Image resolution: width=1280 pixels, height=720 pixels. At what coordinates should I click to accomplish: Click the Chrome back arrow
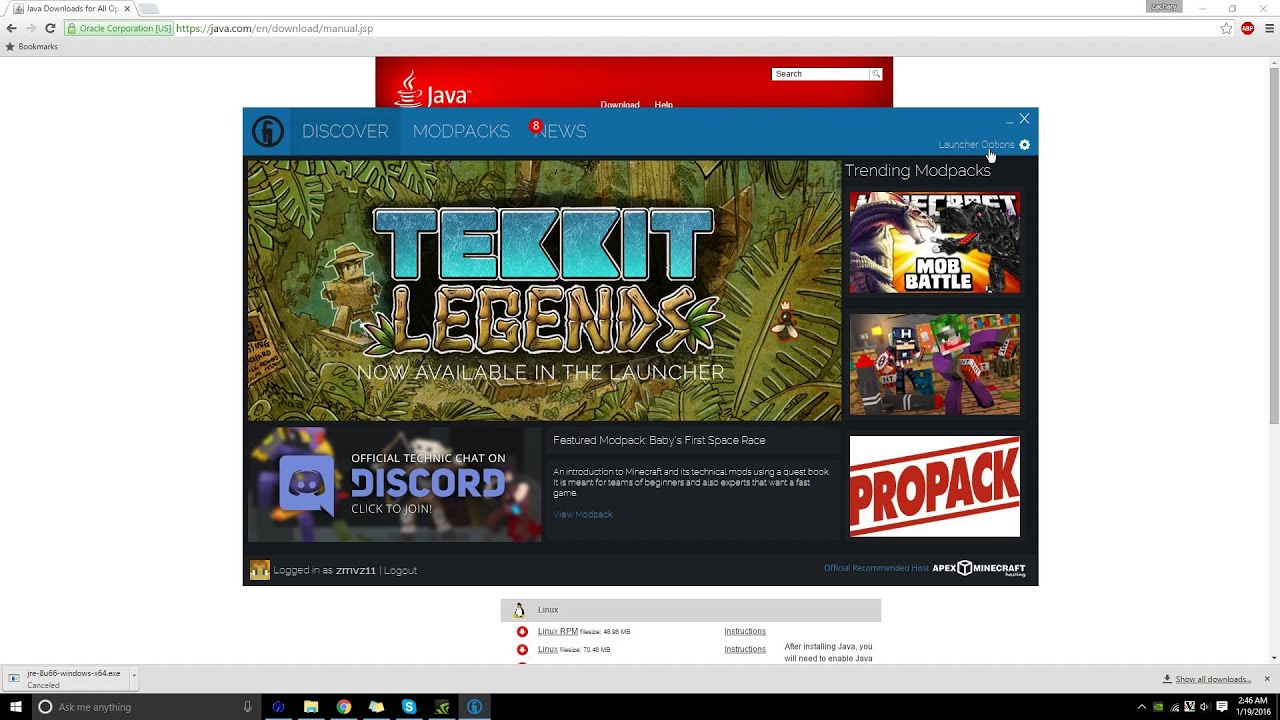click(x=11, y=28)
